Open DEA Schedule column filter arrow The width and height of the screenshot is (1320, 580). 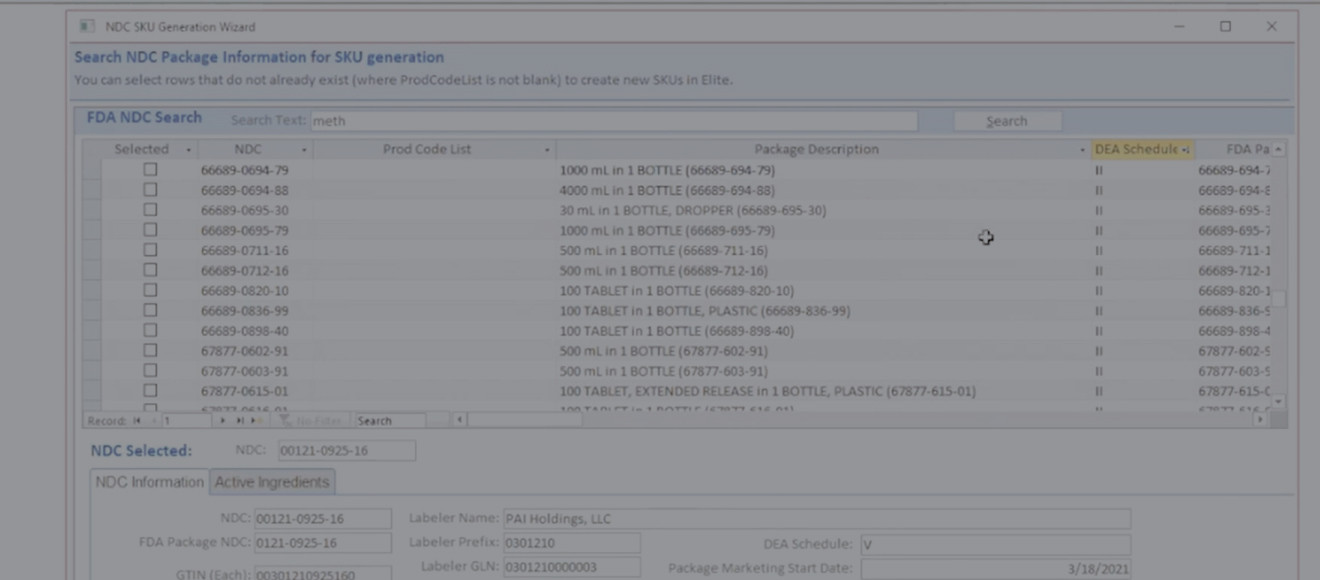point(1186,150)
